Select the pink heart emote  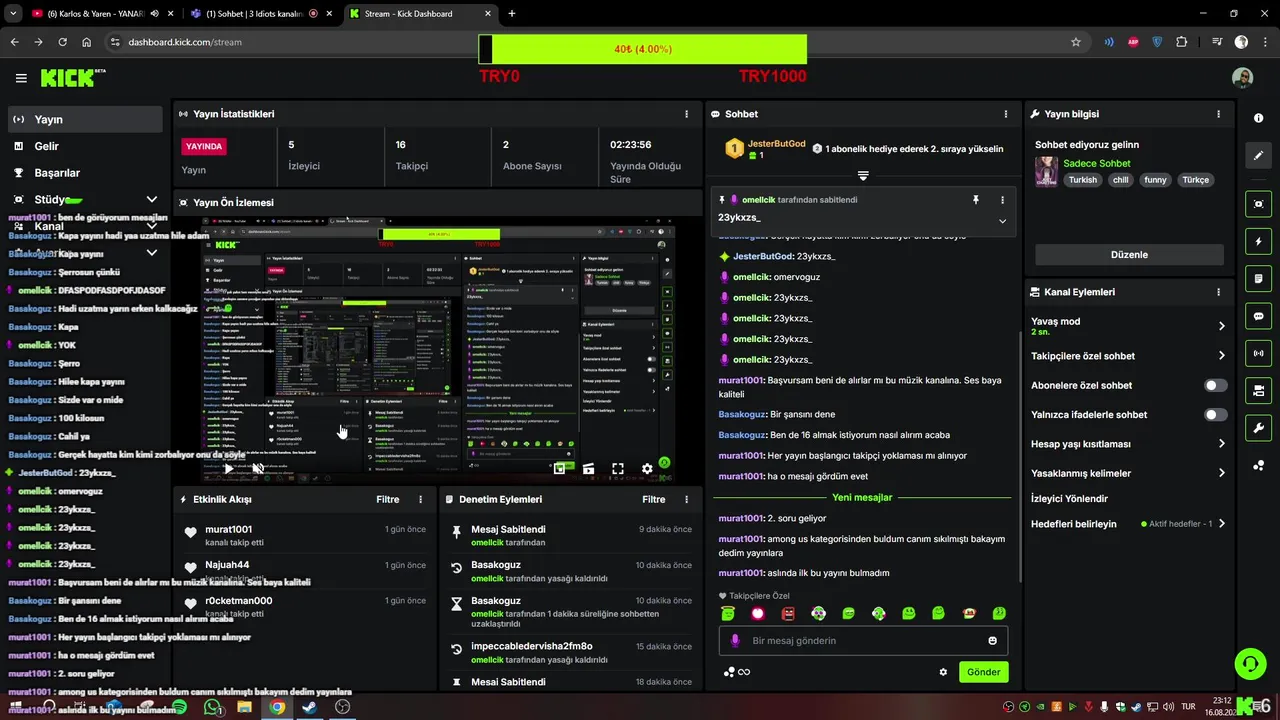[x=758, y=614]
